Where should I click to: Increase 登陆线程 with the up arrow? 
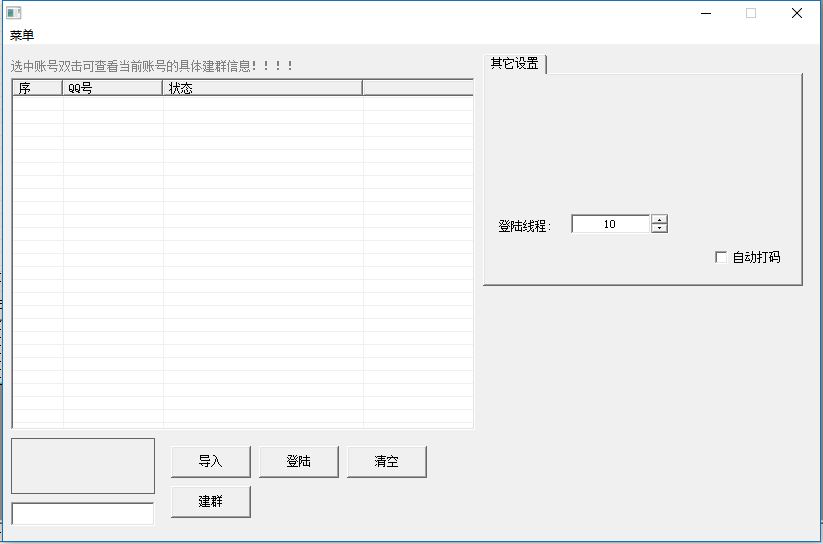pos(659,219)
